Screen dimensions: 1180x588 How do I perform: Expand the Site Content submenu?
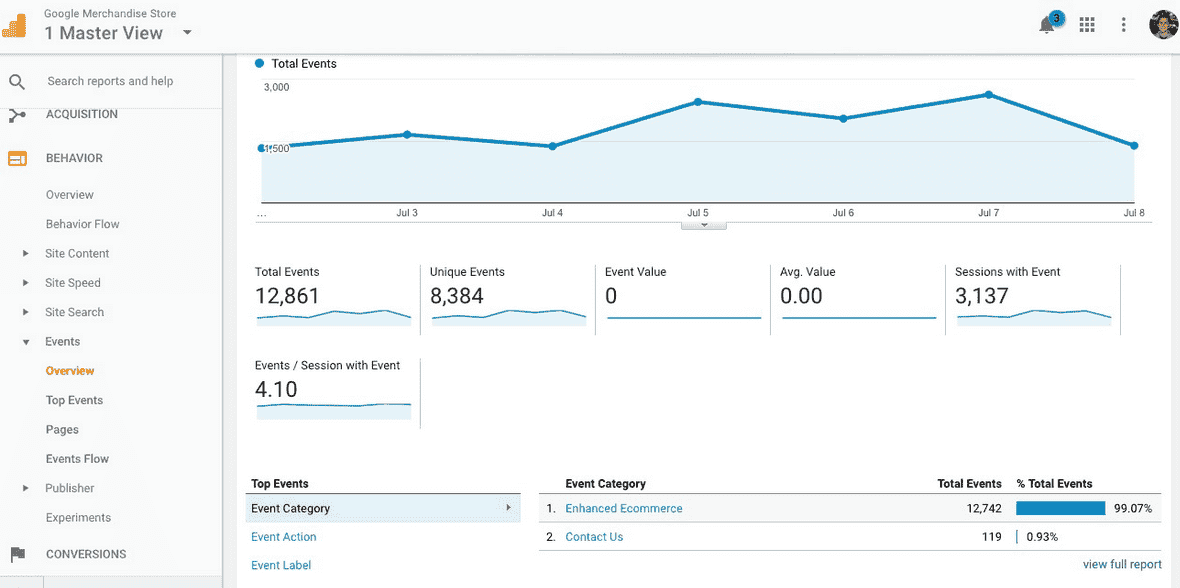click(x=26, y=254)
